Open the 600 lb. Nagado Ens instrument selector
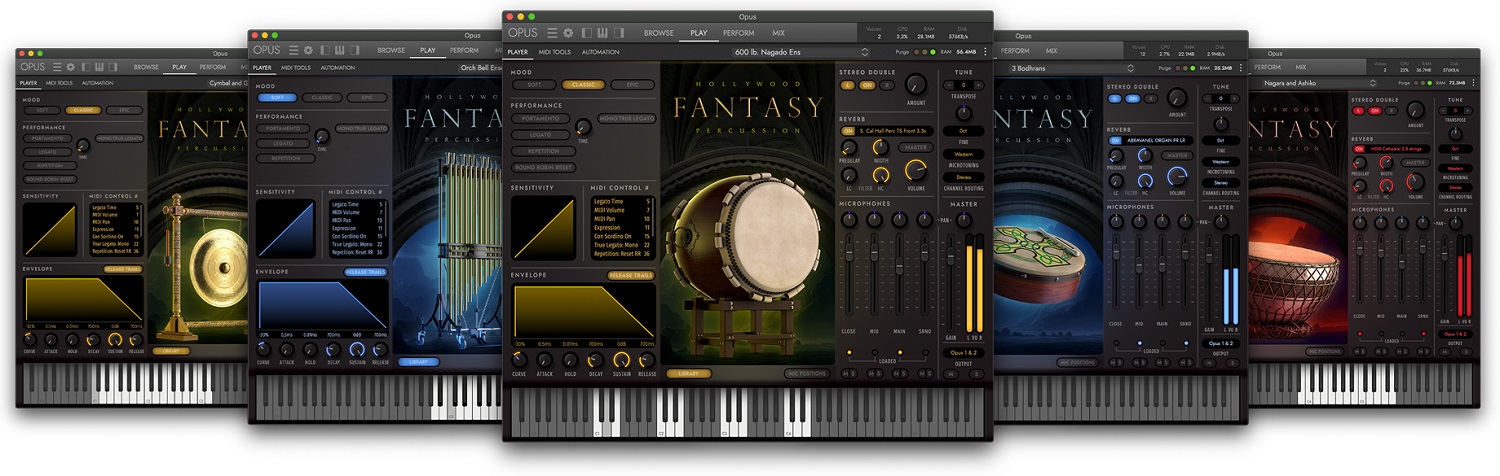Viewport: 1500px width, 476px height. click(x=800, y=51)
